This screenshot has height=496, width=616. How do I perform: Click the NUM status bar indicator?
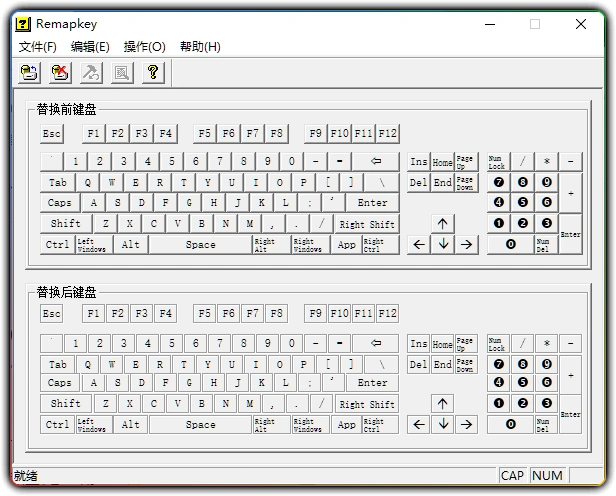547,476
